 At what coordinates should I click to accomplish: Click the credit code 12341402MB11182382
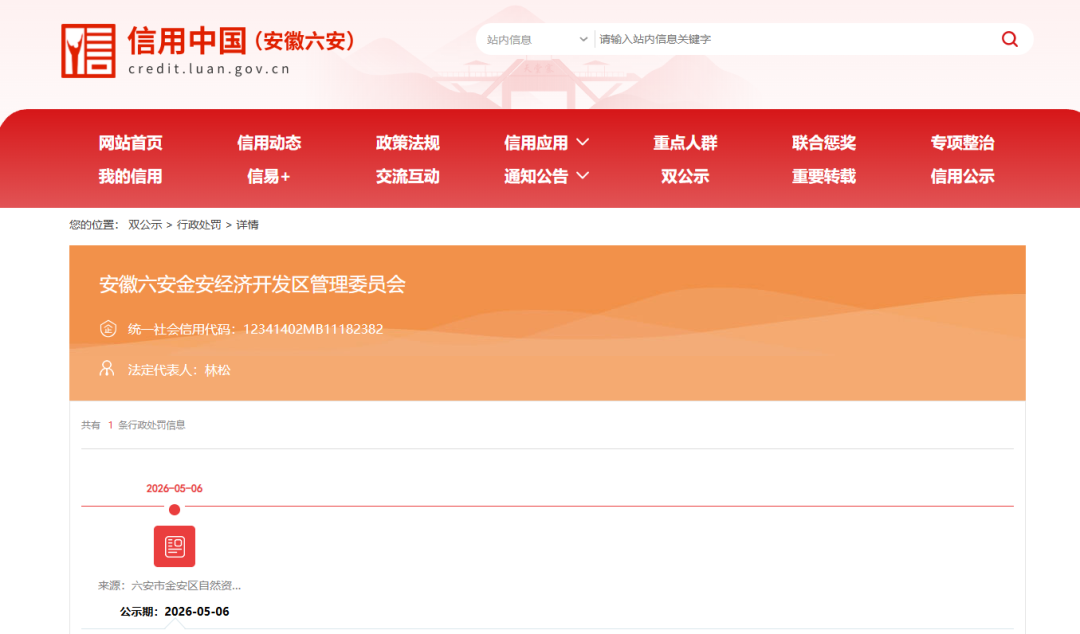pyautogui.click(x=313, y=329)
